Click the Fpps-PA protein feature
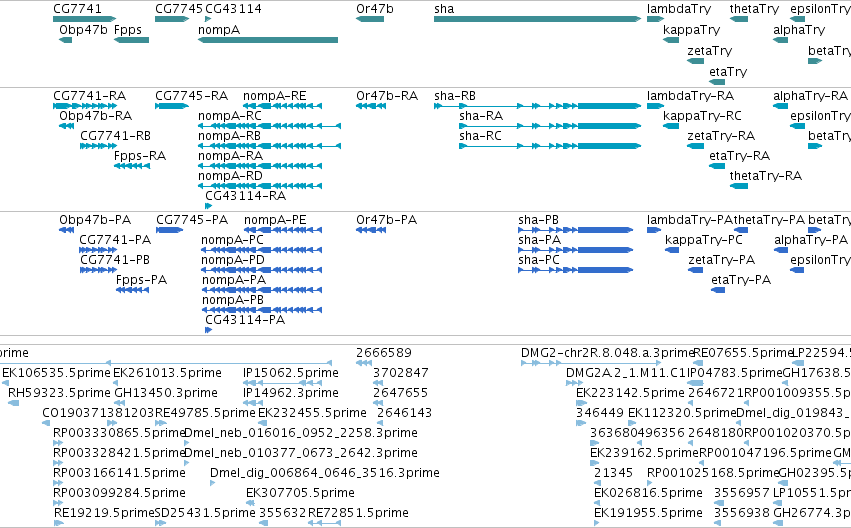Image resolution: width=851 pixels, height=528 pixels. (132, 290)
